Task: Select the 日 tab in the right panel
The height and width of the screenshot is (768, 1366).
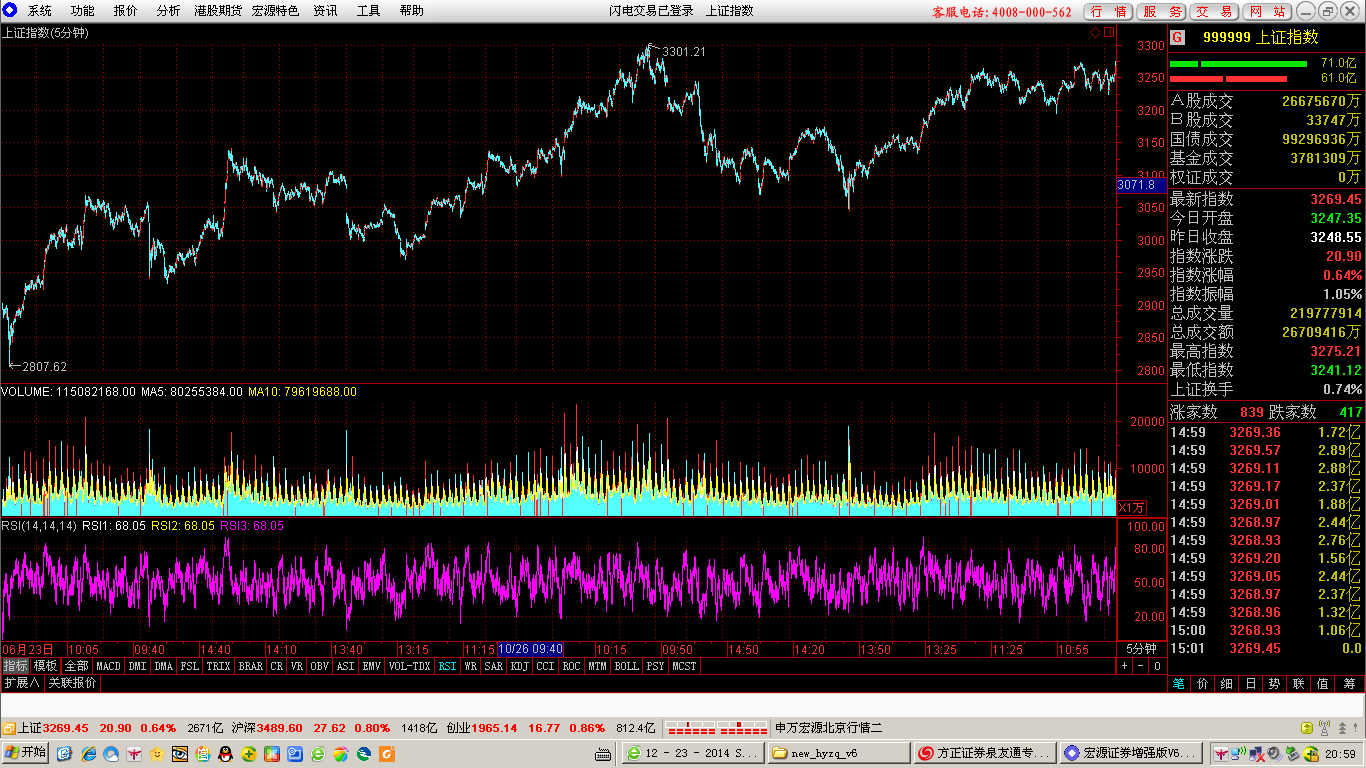Action: click(x=1251, y=684)
